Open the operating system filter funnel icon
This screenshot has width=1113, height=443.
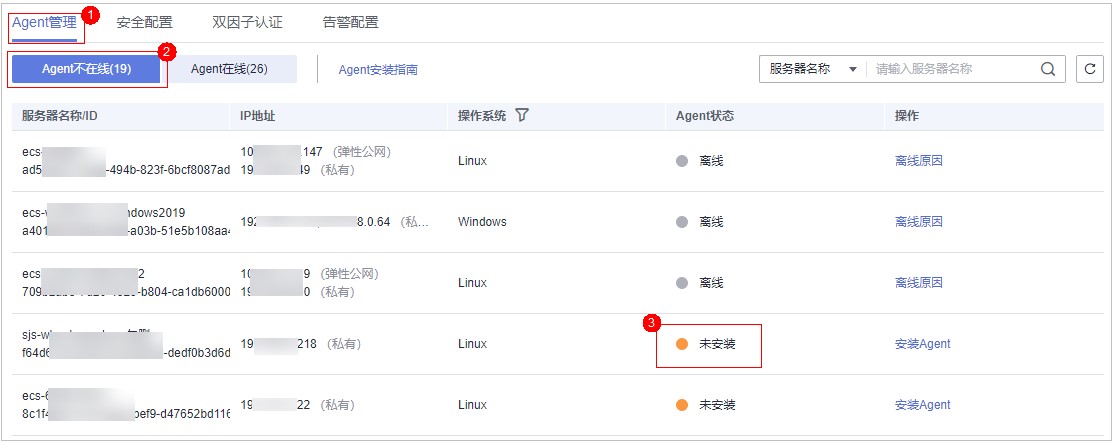[x=522, y=116]
